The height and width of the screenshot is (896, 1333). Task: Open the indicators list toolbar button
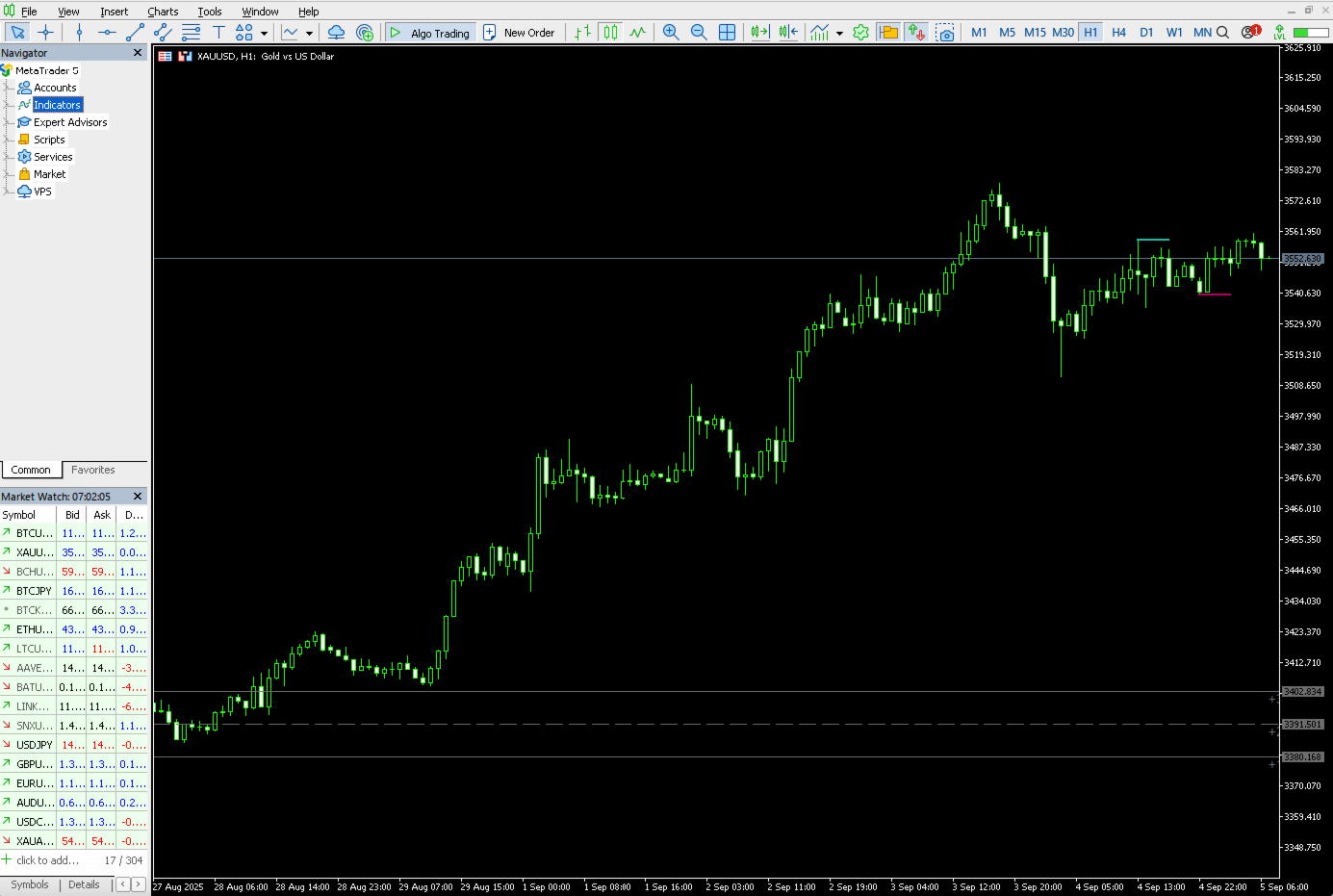(290, 32)
